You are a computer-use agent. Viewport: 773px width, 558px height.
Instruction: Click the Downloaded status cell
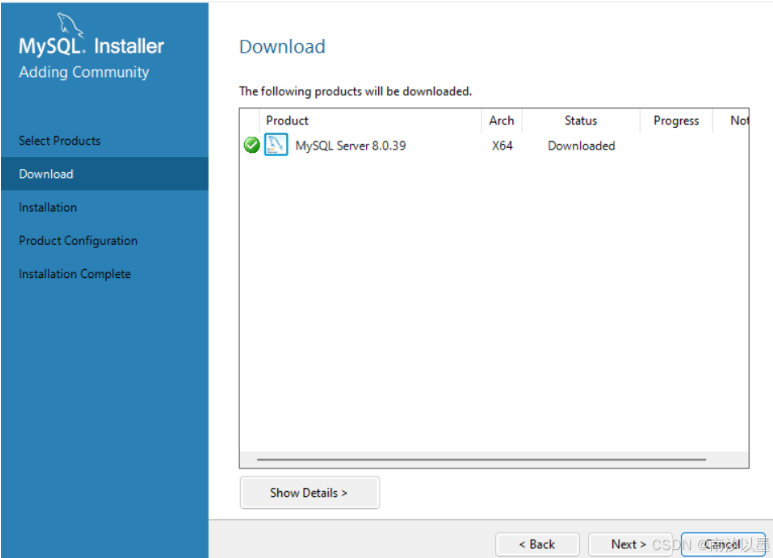(581, 146)
